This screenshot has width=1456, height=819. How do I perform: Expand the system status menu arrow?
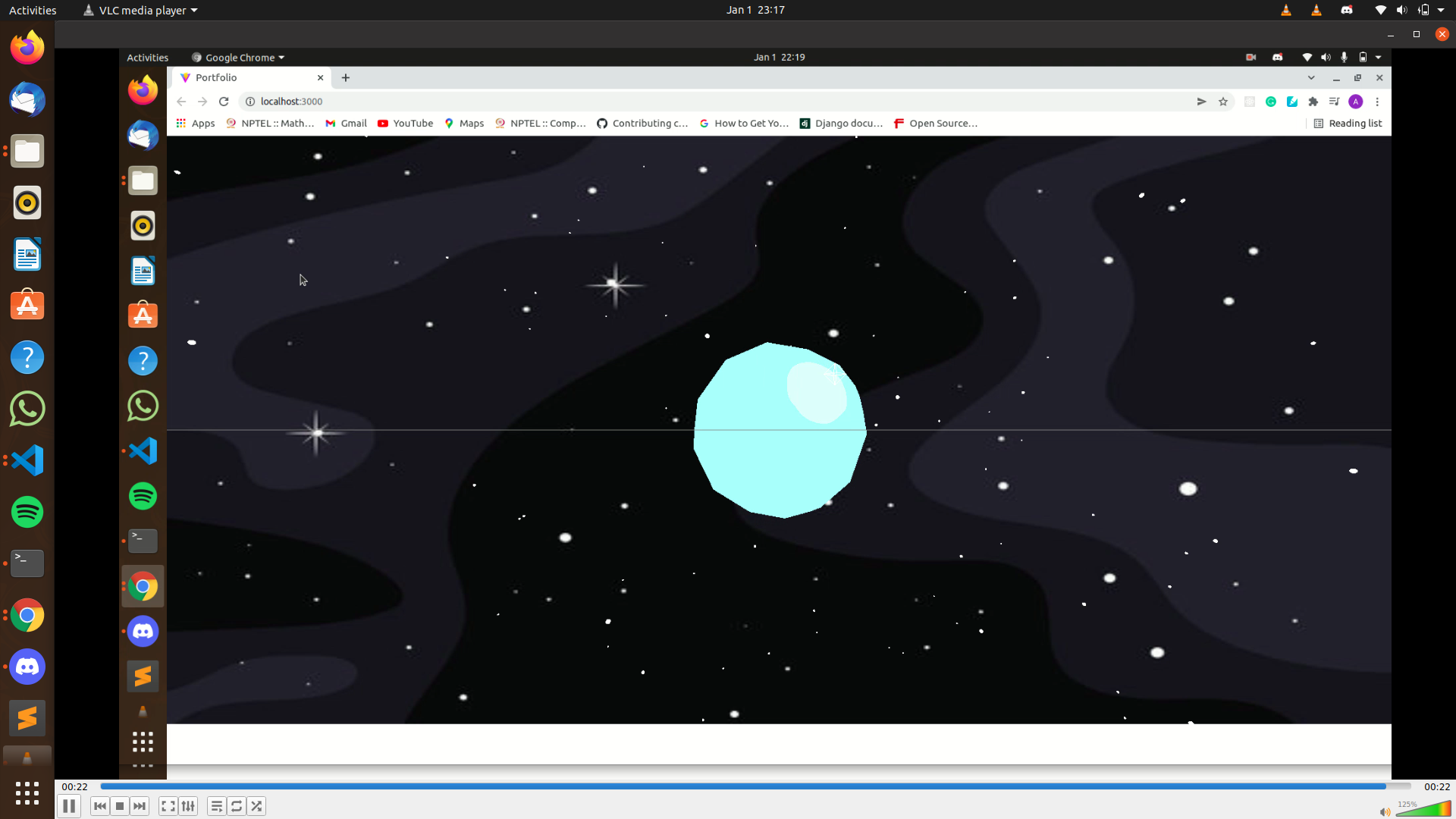click(x=1441, y=10)
